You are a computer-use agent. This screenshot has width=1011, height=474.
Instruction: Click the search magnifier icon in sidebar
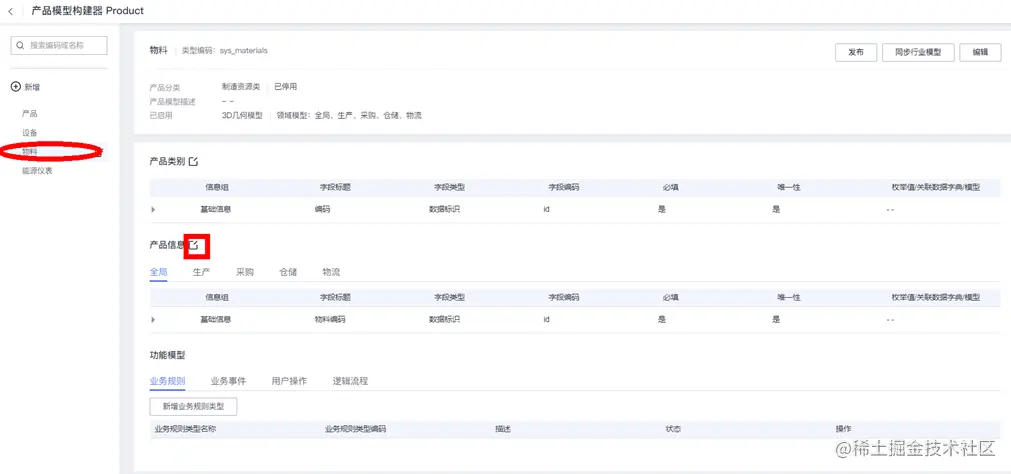pyautogui.click(x=21, y=46)
